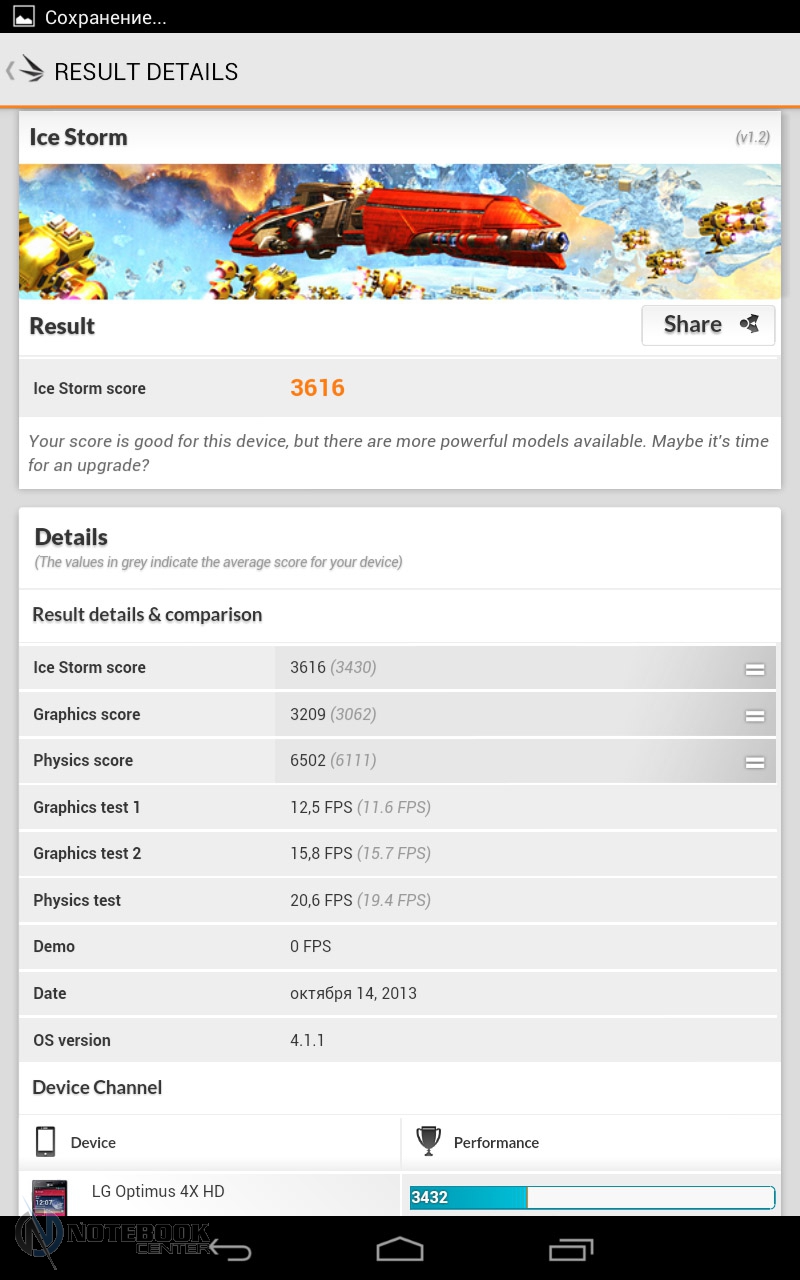Tap the phone icon beside Device

click(45, 1141)
